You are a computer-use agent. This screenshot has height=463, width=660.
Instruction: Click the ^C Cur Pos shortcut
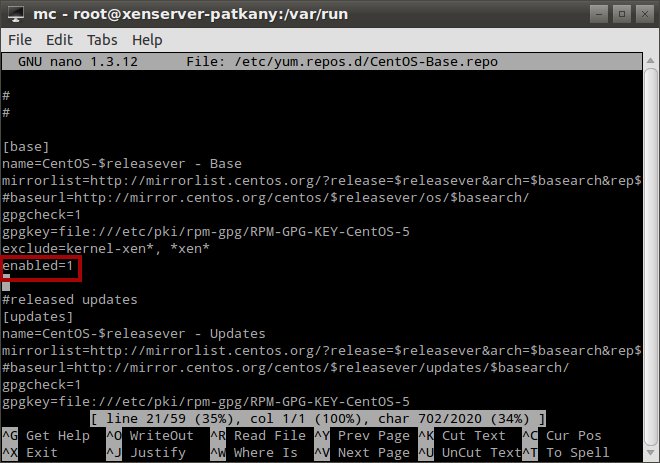tap(562, 436)
